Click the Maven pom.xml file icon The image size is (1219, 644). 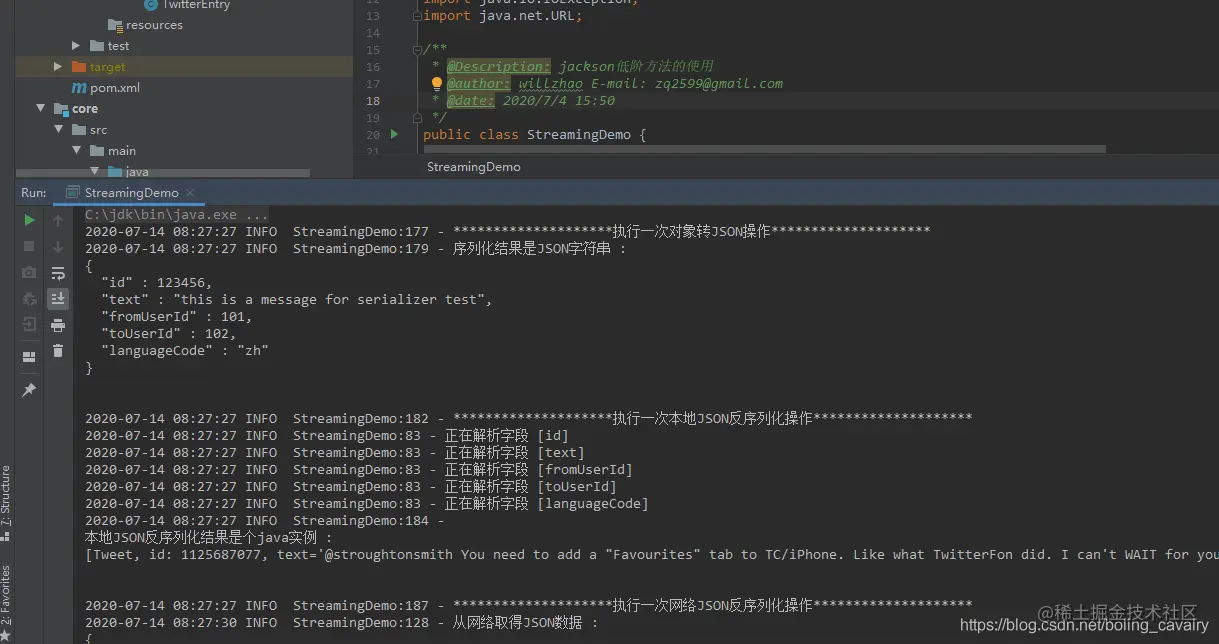pyautogui.click(x=80, y=88)
